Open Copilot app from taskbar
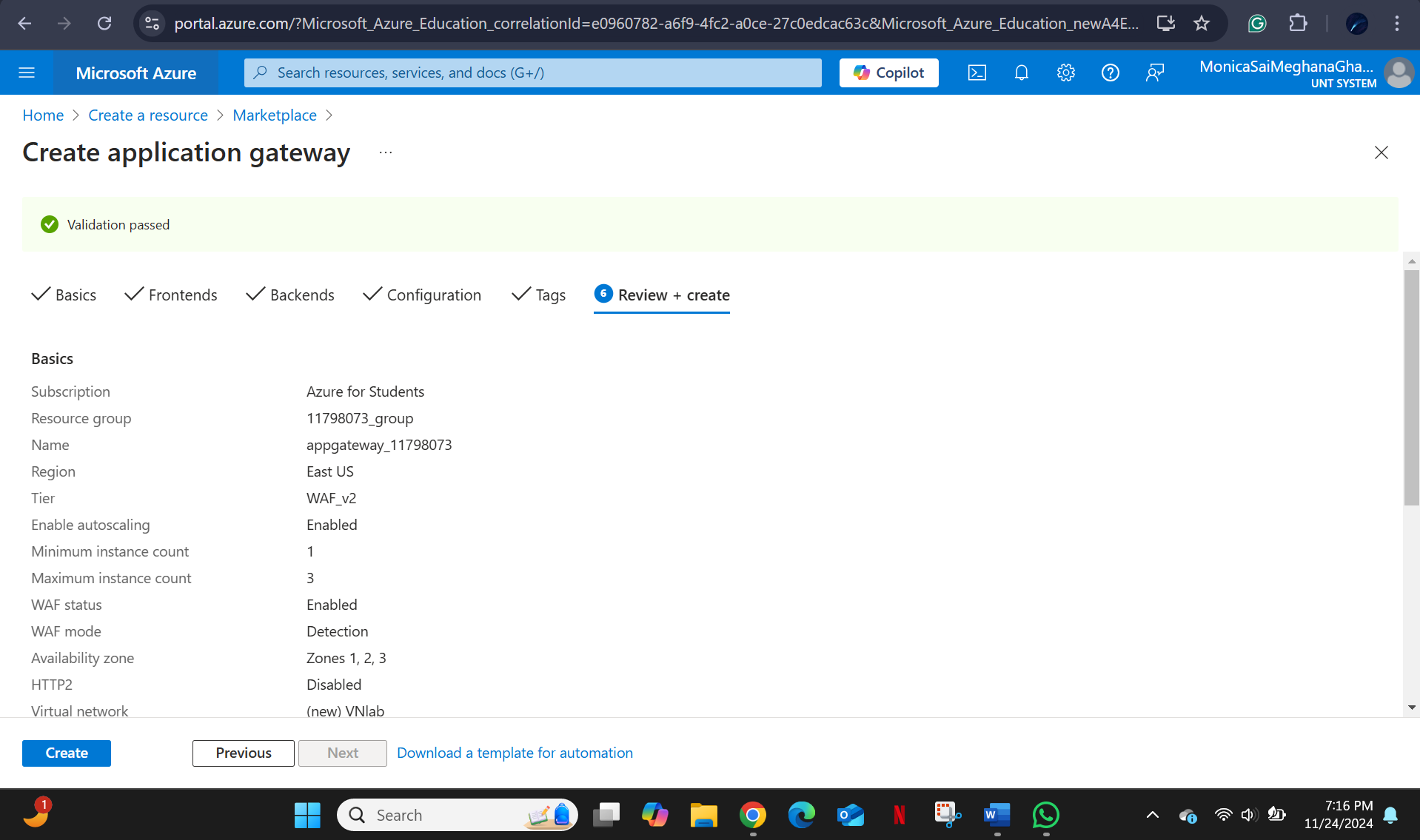The height and width of the screenshot is (840, 1420). pos(654,816)
